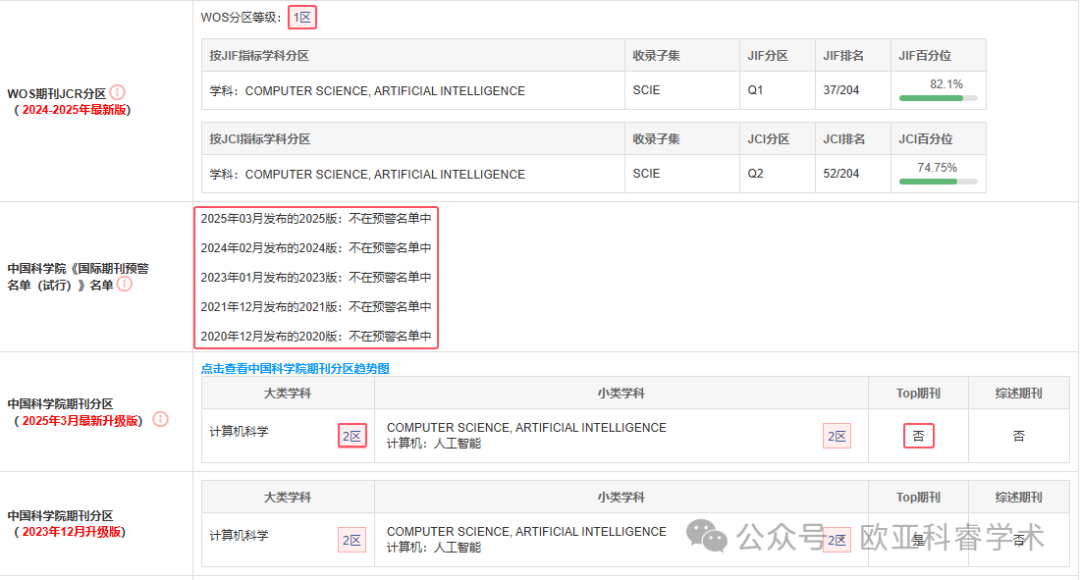Image resolution: width=1080 pixels, height=580 pixels.
Task: Select the 2023年12月升级版 red label
Action: tap(72, 532)
